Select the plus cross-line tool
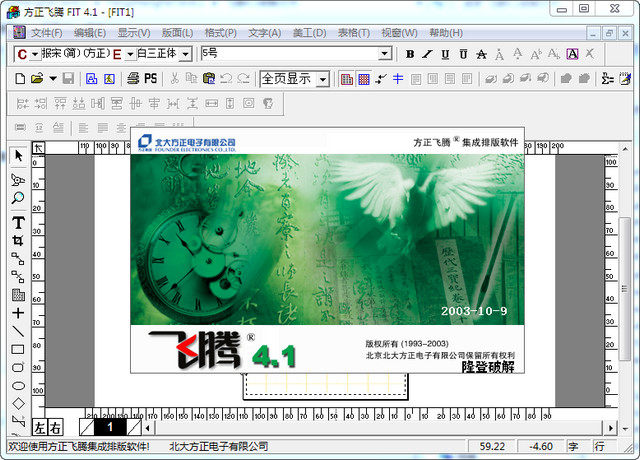The image size is (640, 460). tap(18, 313)
